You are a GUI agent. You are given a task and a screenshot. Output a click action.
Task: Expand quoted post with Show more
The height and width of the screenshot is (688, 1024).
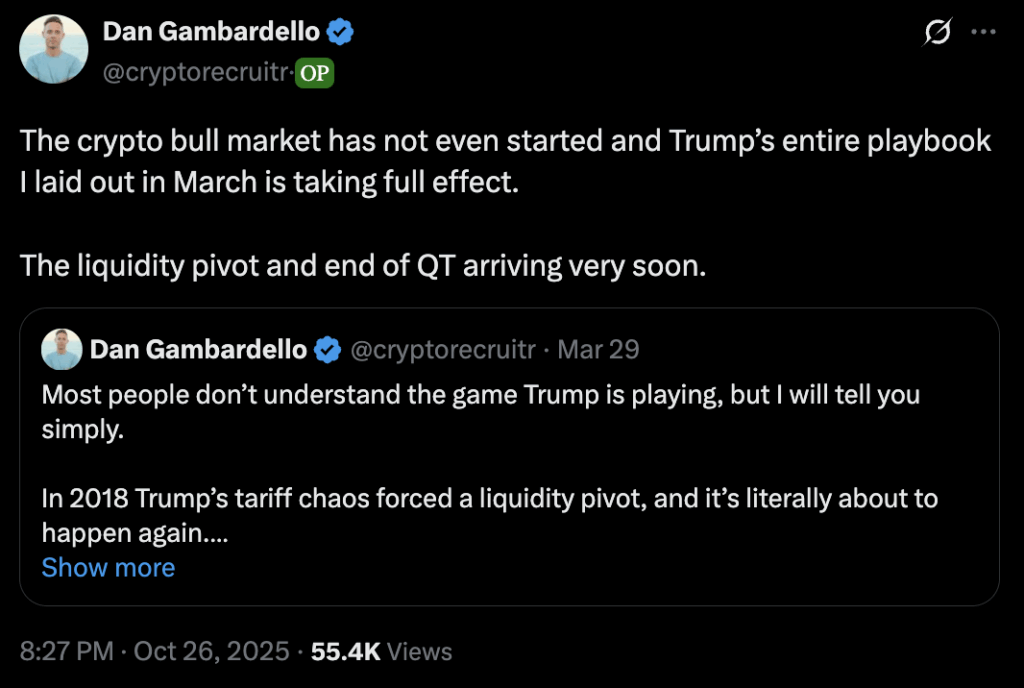point(108,567)
